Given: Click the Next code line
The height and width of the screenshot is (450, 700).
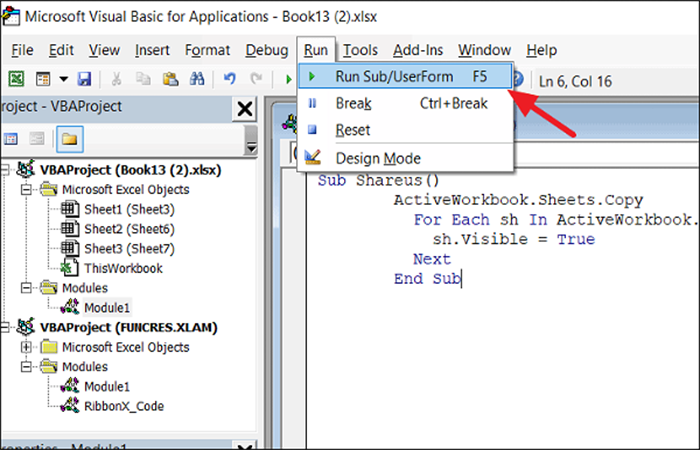Looking at the screenshot, I should (x=432, y=259).
